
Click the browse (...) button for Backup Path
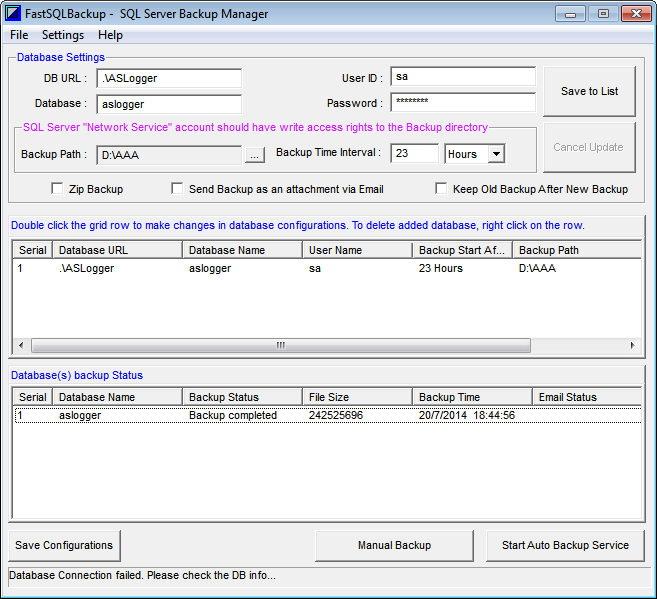(x=255, y=155)
